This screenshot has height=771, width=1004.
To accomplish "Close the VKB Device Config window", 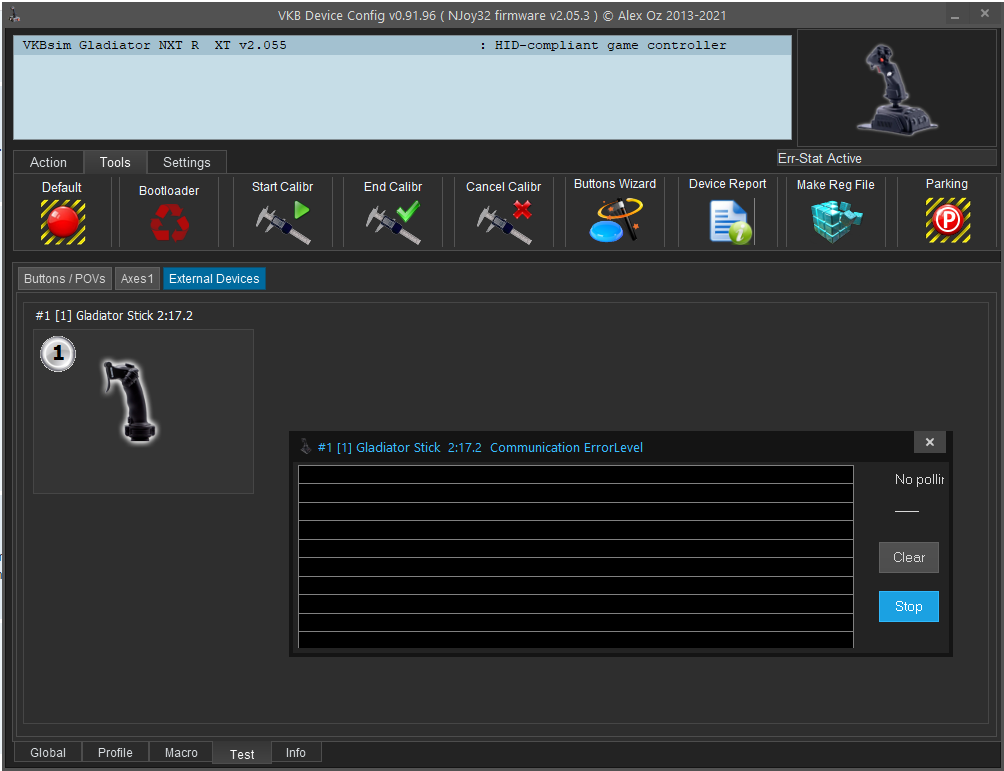I will pyautogui.click(x=985, y=13).
